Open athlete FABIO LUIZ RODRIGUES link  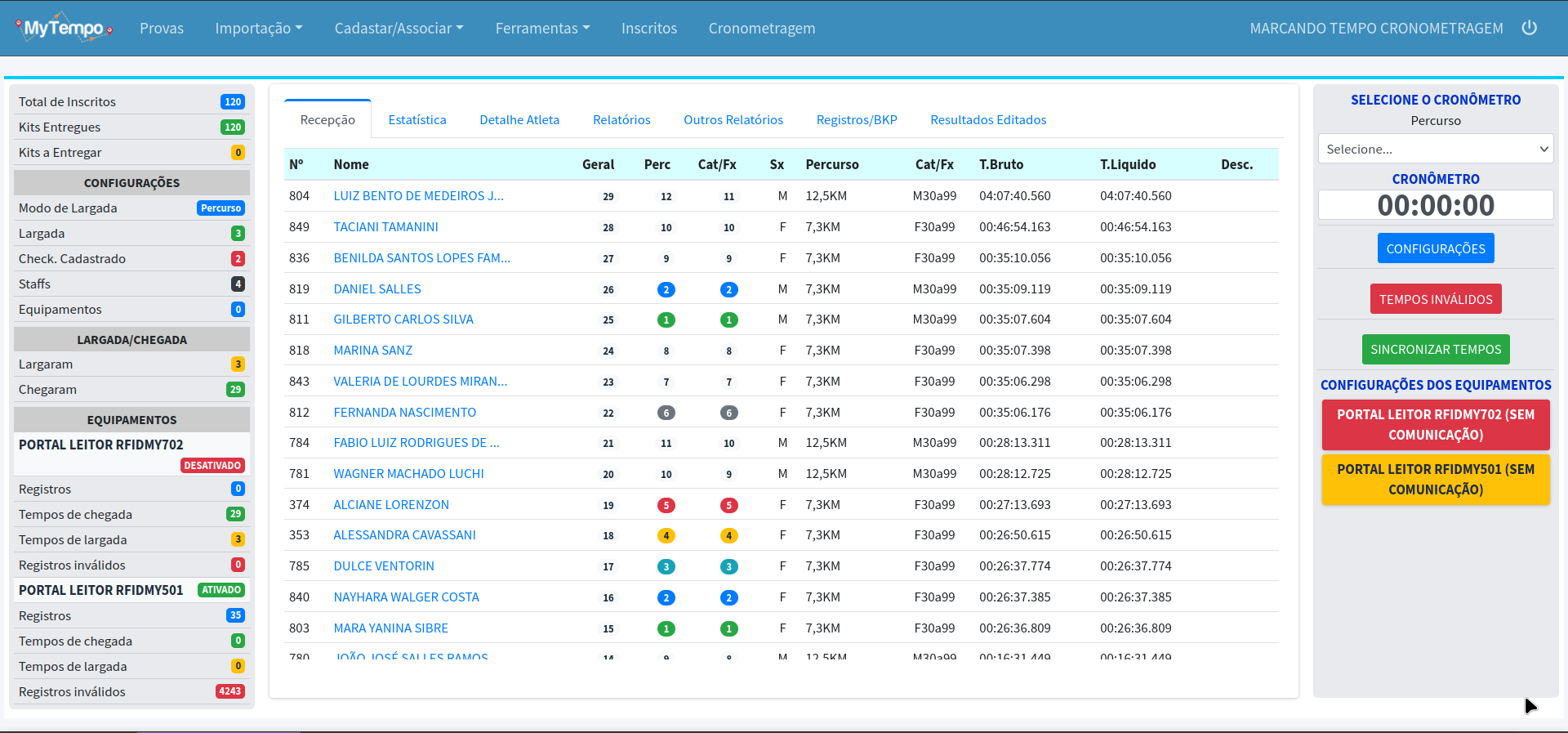point(416,443)
